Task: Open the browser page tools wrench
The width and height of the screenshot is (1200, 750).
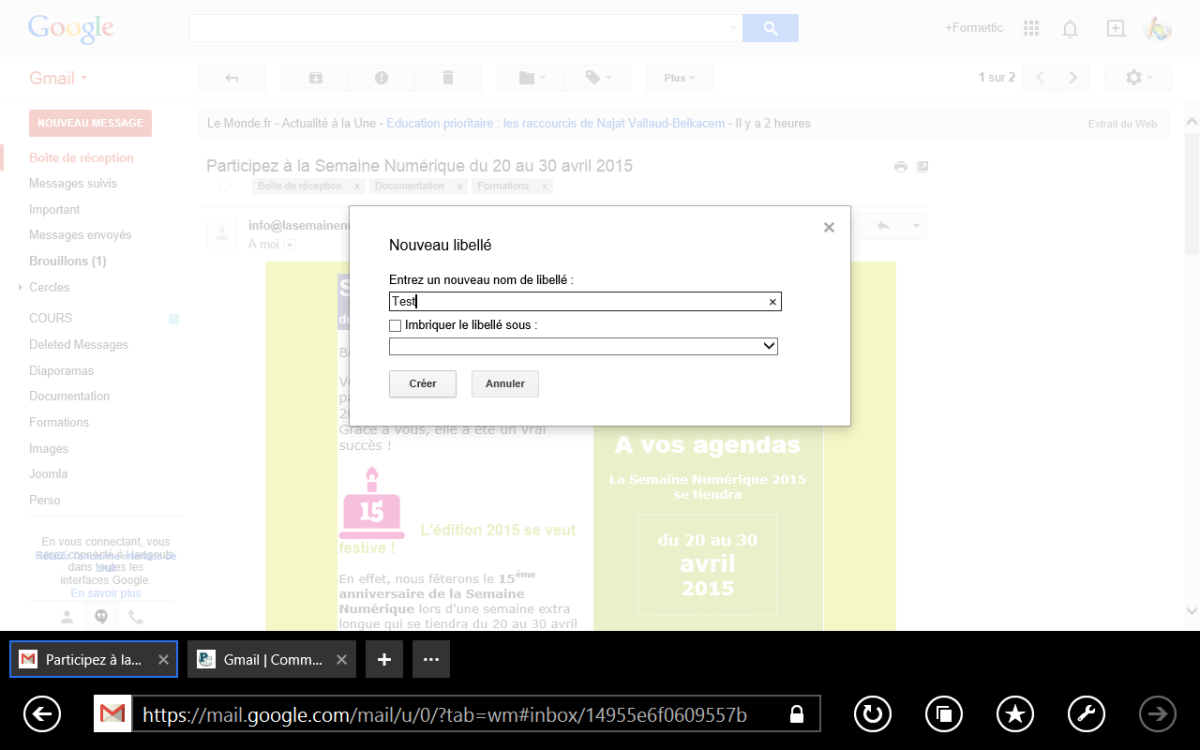Action: [1087, 714]
